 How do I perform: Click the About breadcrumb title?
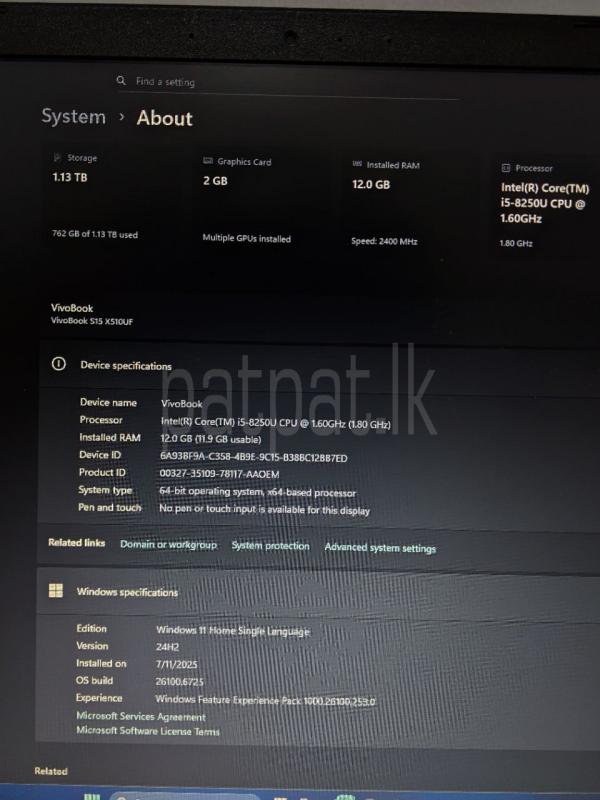(x=165, y=118)
